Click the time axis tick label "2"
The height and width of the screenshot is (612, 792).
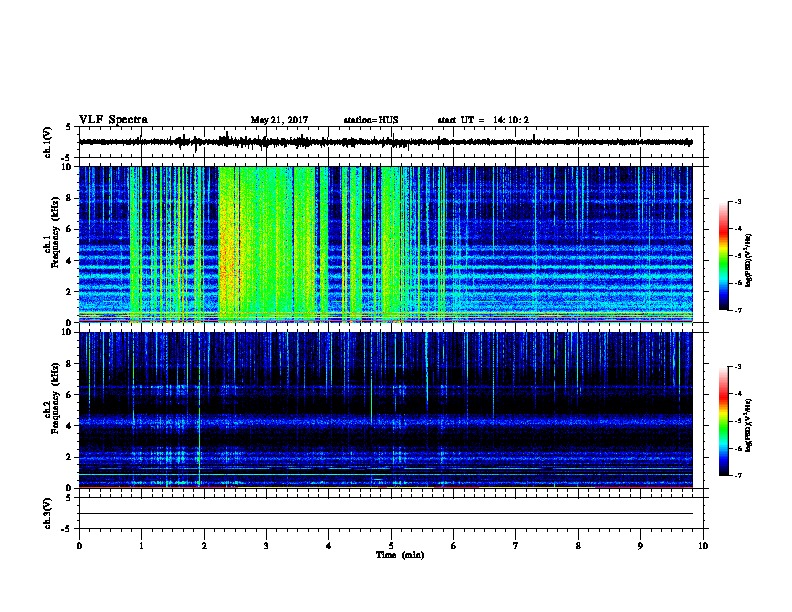[x=204, y=546]
